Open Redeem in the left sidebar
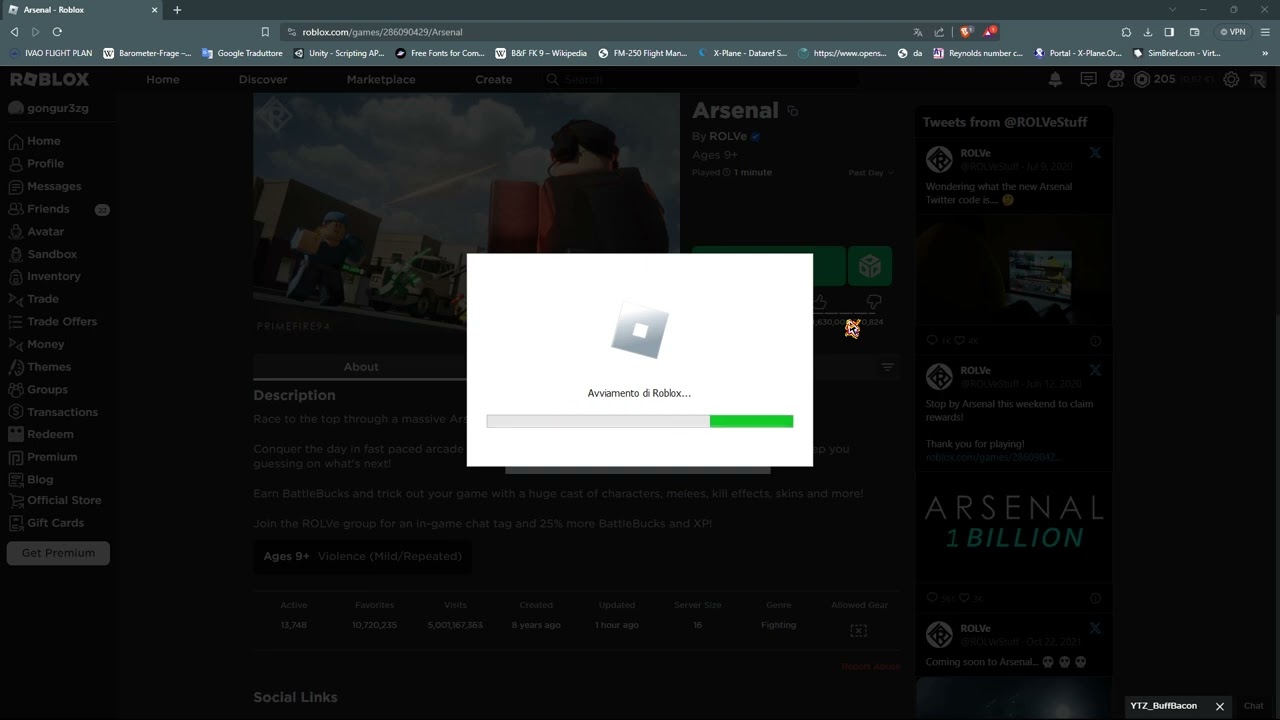Viewport: 1280px width, 720px height. point(50,434)
